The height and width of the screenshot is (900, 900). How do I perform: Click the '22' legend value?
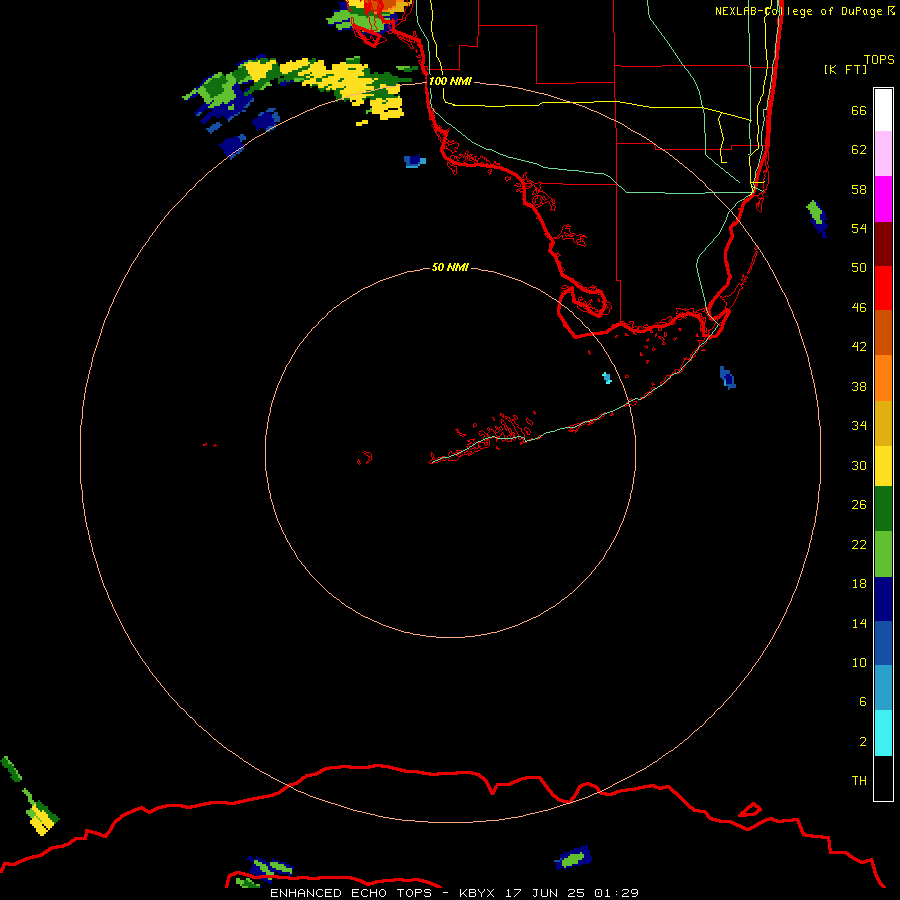pos(859,544)
